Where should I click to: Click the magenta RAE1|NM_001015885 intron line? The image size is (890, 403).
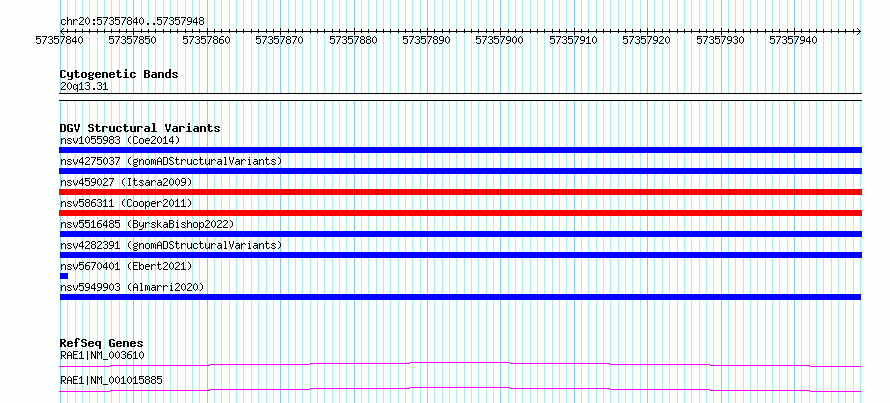(460, 389)
